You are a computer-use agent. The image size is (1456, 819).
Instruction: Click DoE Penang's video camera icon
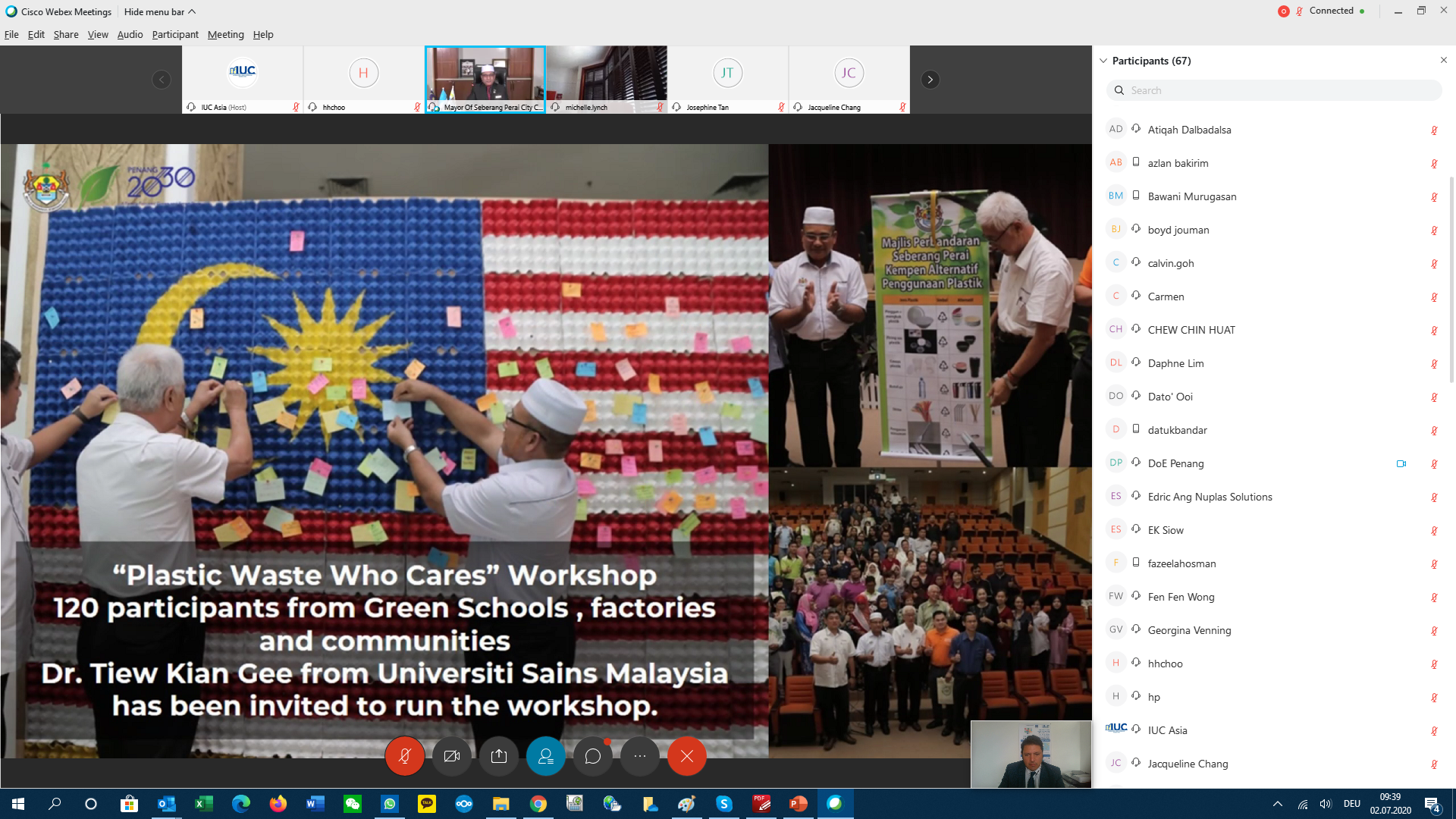point(1401,463)
